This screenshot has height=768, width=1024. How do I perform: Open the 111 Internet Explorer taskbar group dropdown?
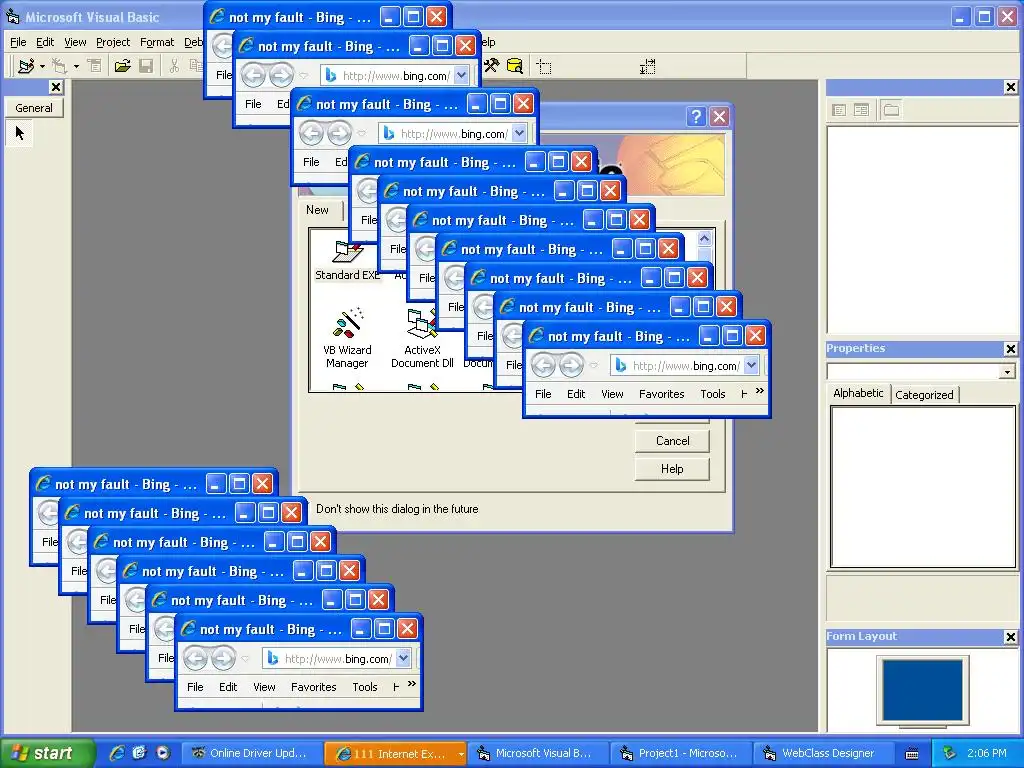(461, 754)
